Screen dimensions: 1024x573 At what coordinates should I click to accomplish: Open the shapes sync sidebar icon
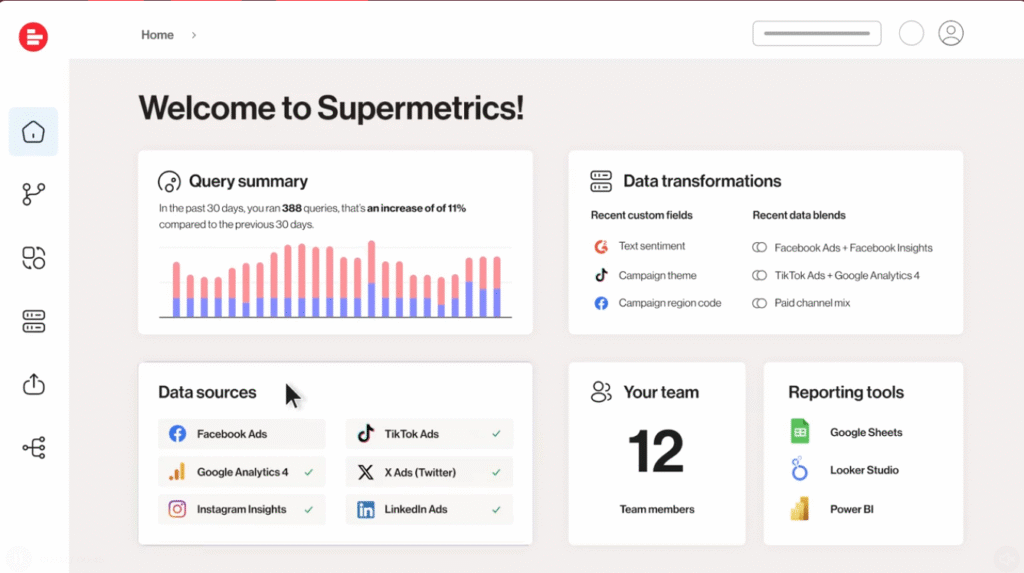(33, 257)
